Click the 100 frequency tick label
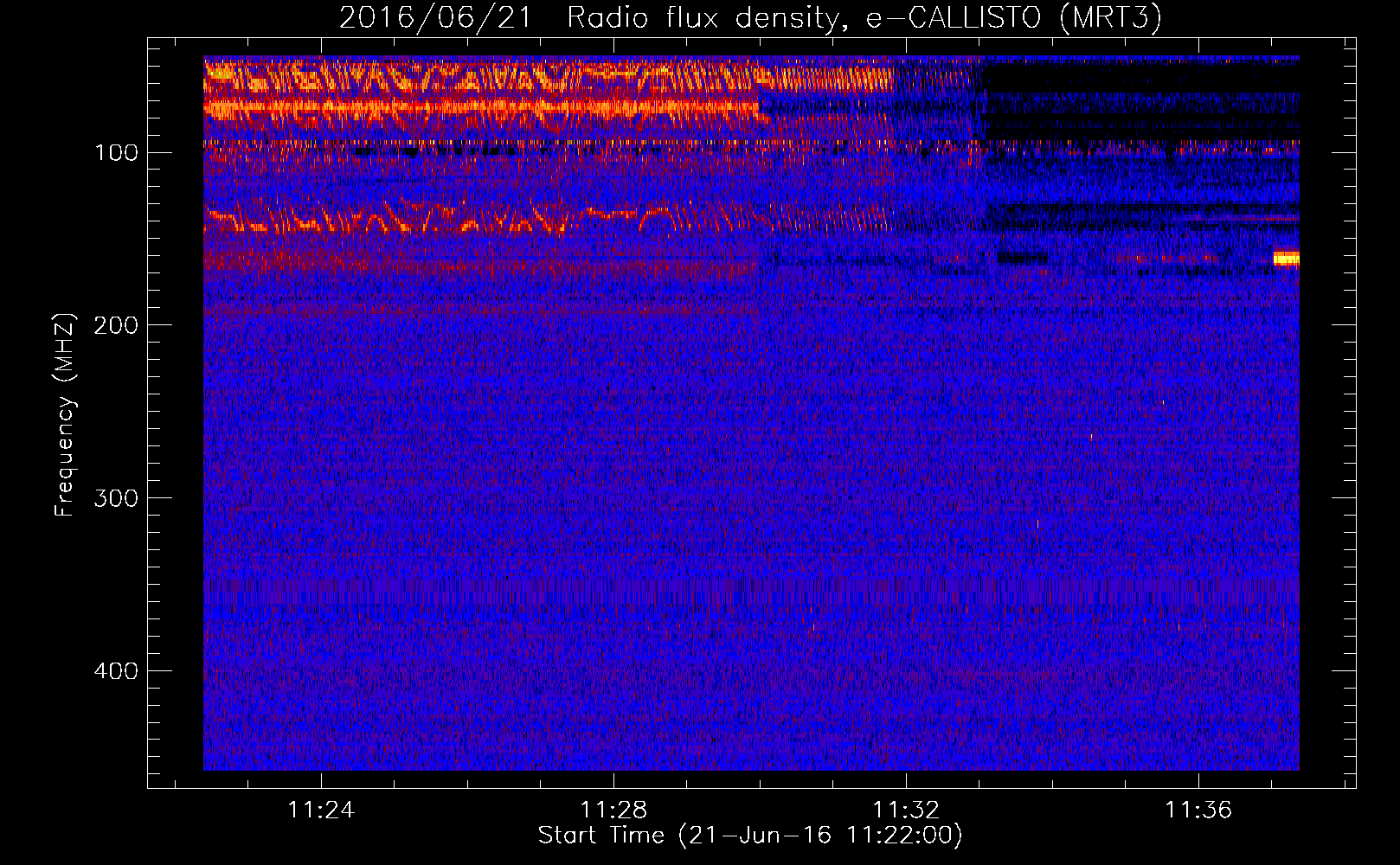This screenshot has height=865, width=1400. tap(116, 153)
